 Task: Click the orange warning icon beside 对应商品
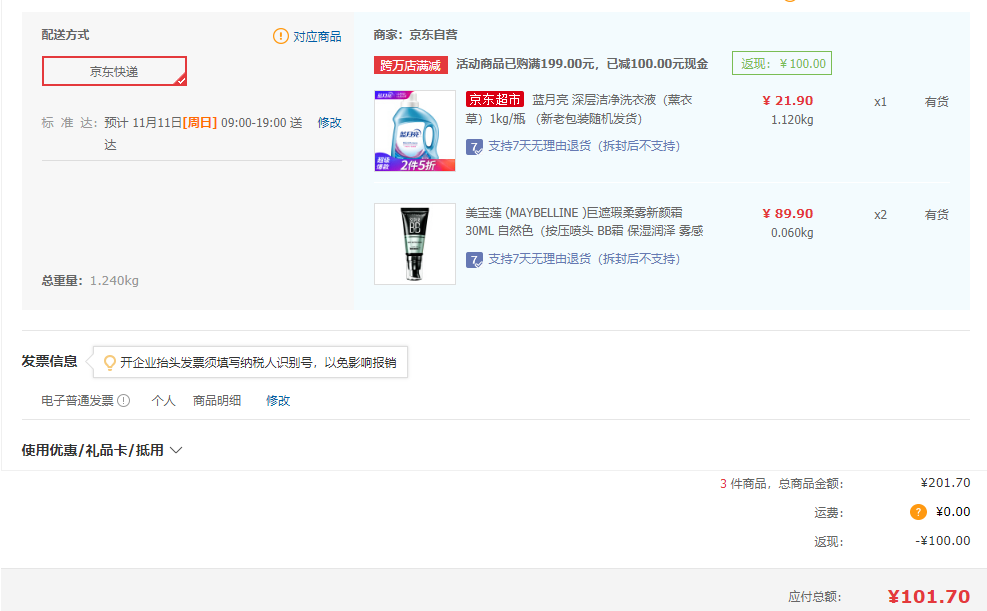[281, 36]
